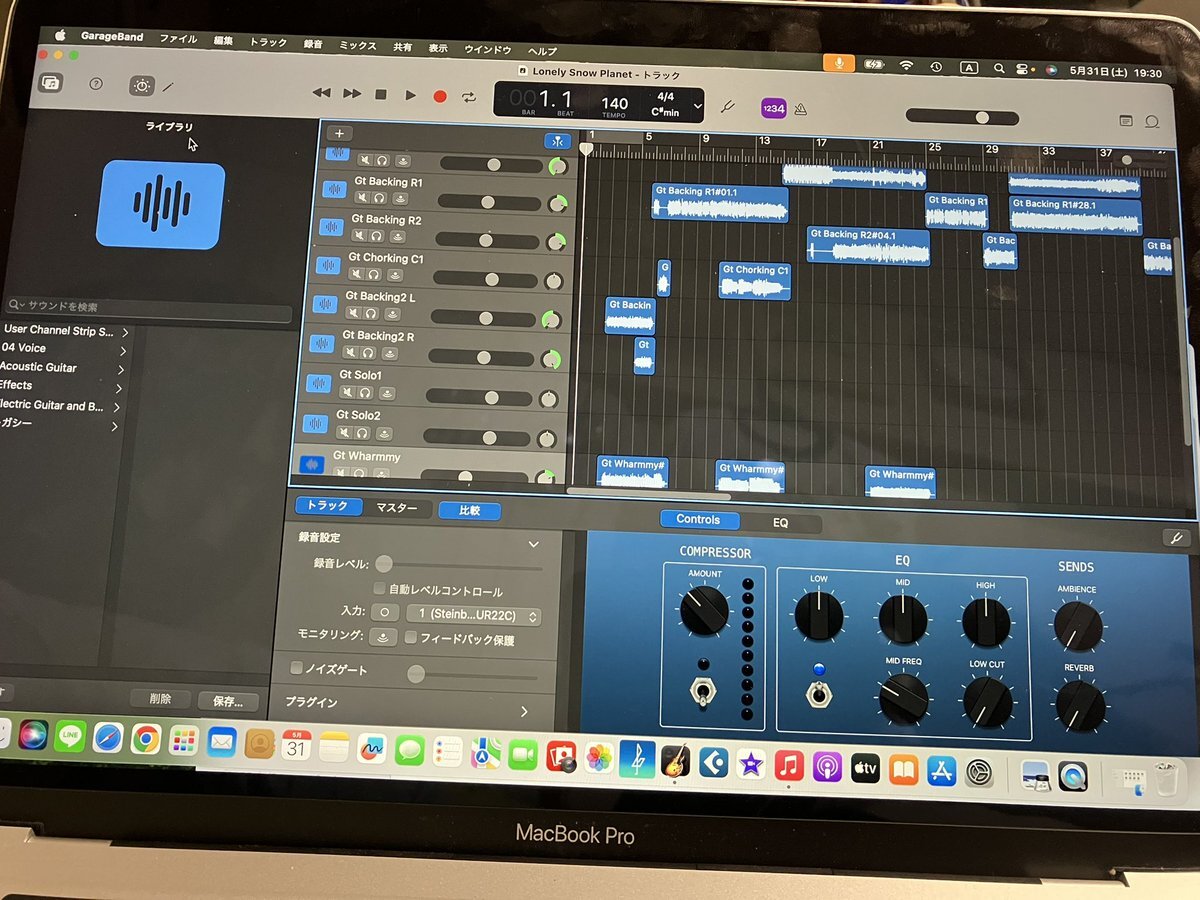Toggle the Cycle loop button

click(469, 97)
